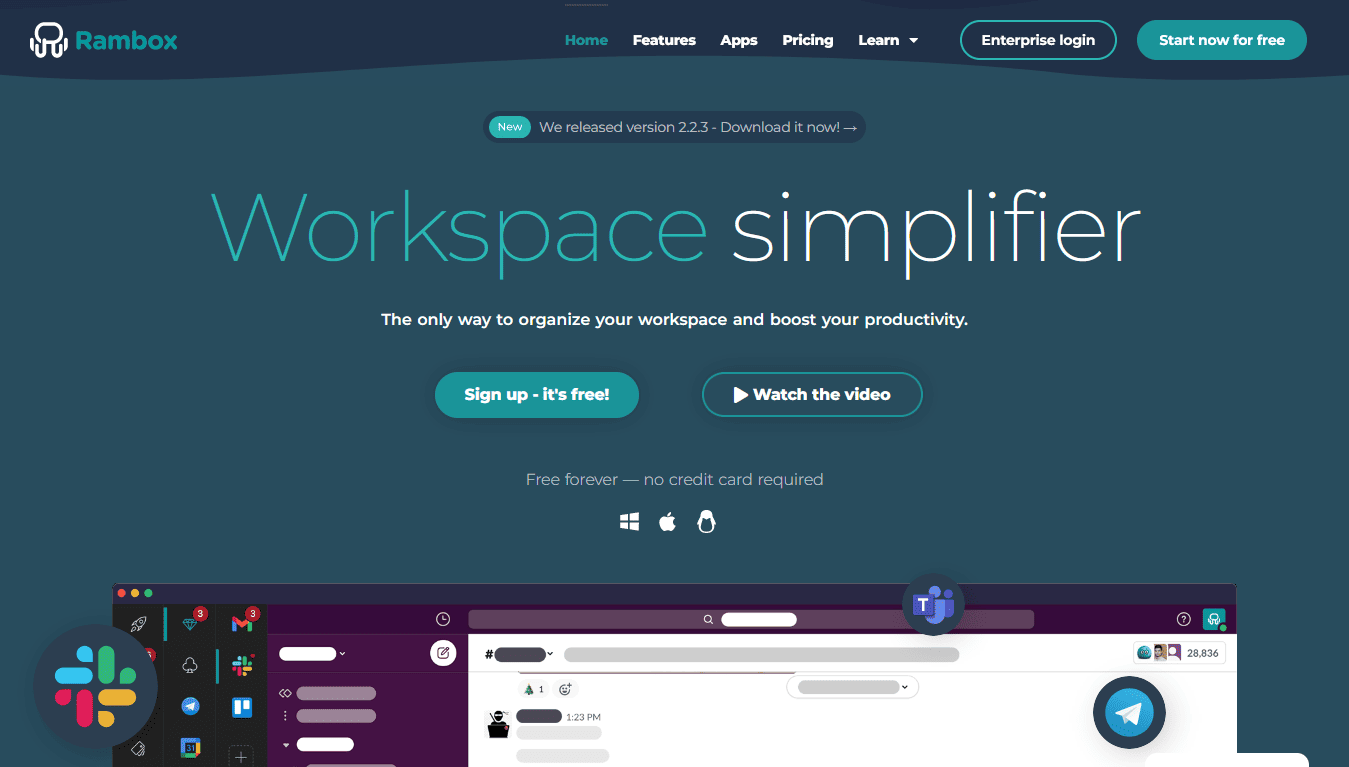Click the three-dots more icon in sidebar
The height and width of the screenshot is (767, 1349).
click(285, 715)
